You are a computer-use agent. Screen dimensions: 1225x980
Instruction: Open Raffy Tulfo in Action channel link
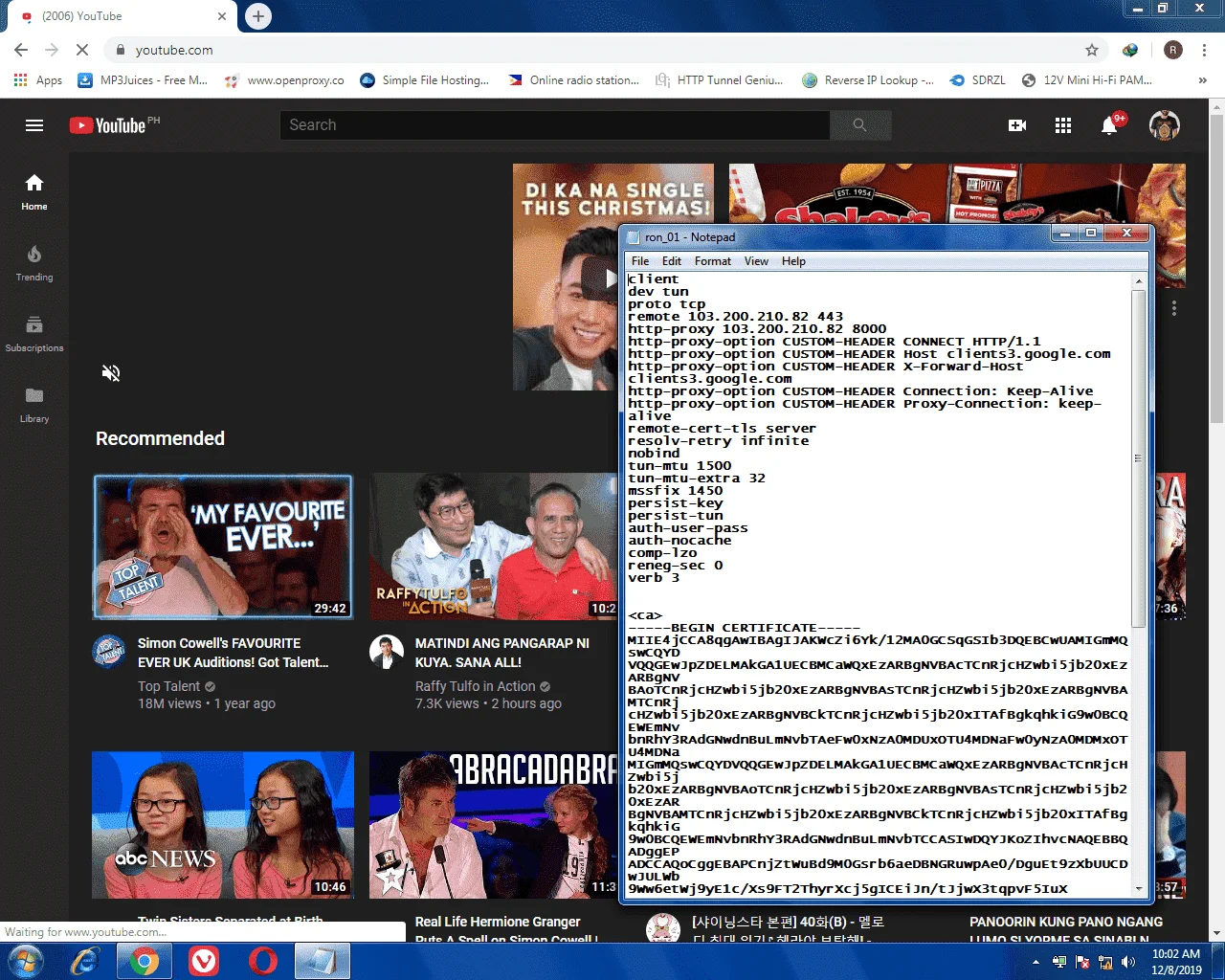pyautogui.click(x=476, y=686)
